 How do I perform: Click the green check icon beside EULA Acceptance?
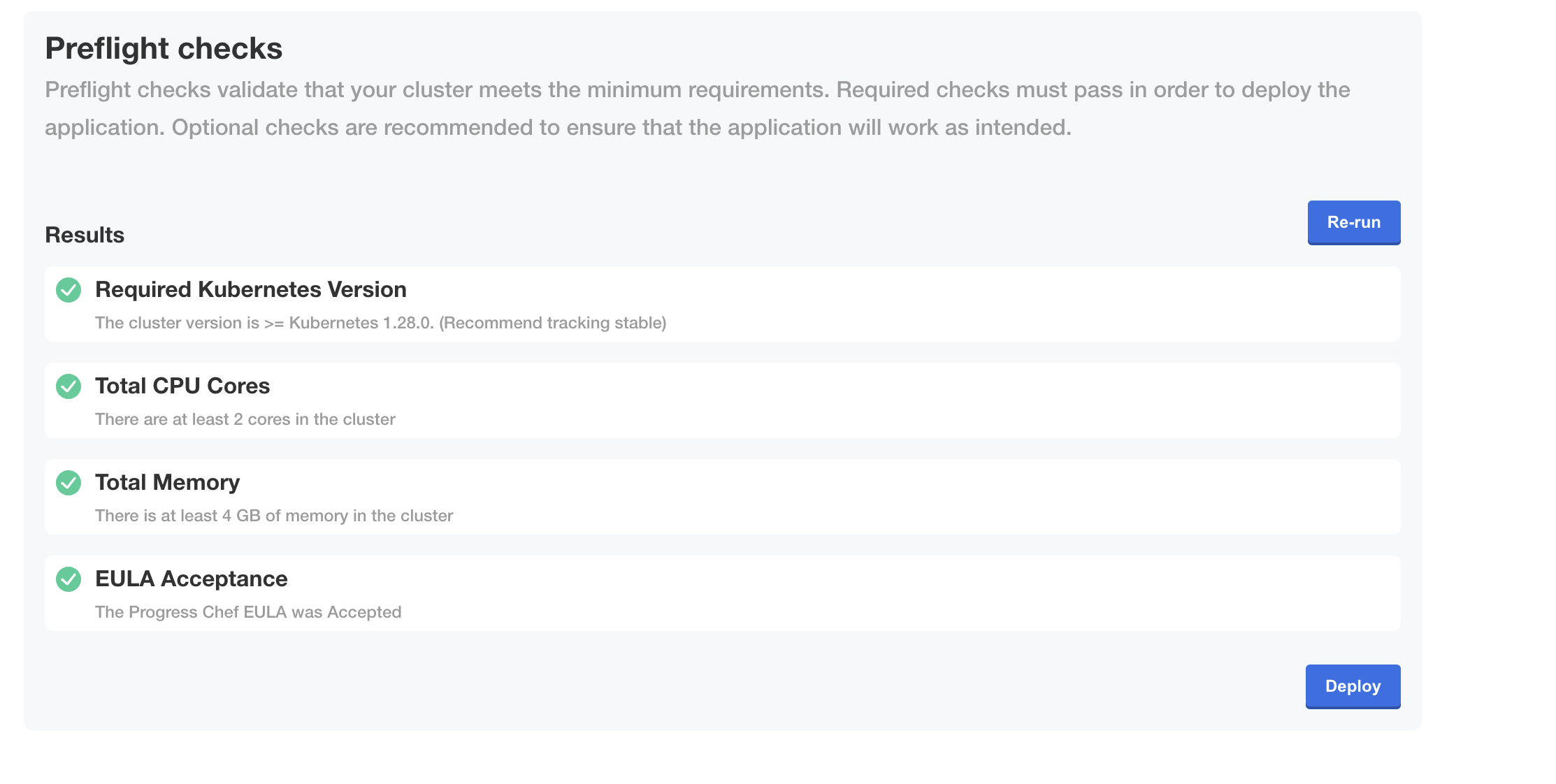69,579
